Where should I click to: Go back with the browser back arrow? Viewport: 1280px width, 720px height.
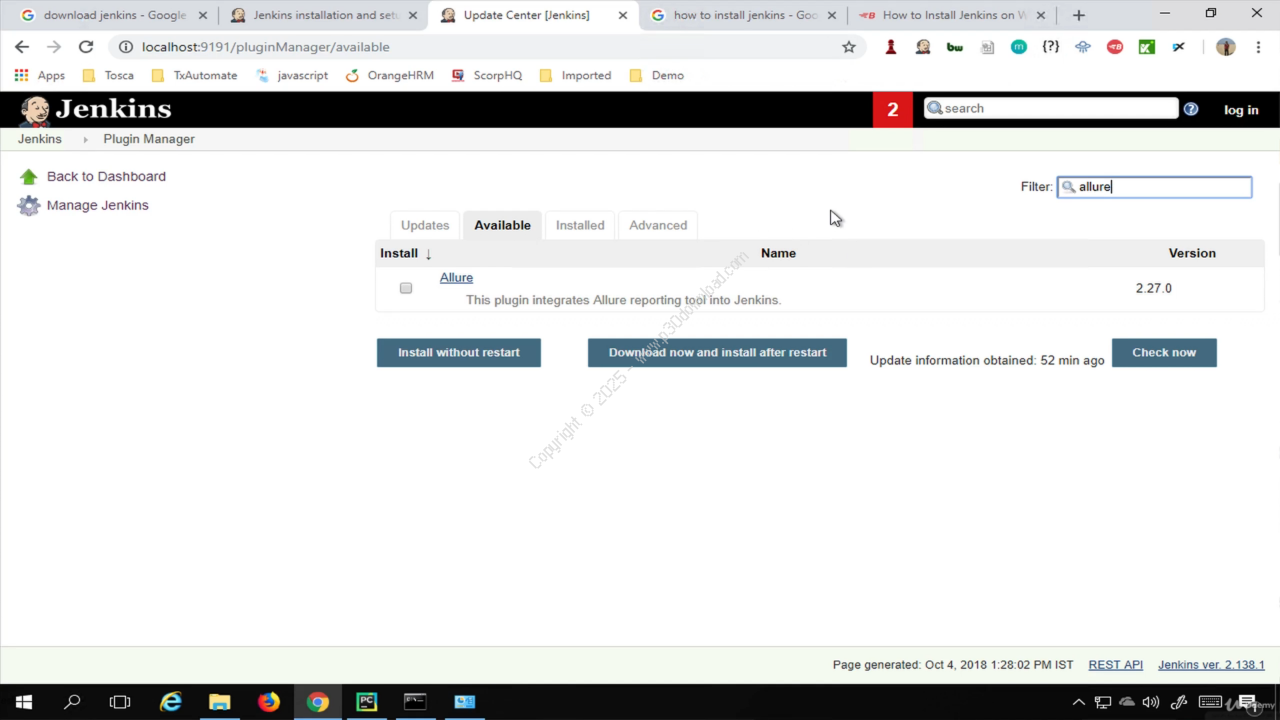click(22, 47)
